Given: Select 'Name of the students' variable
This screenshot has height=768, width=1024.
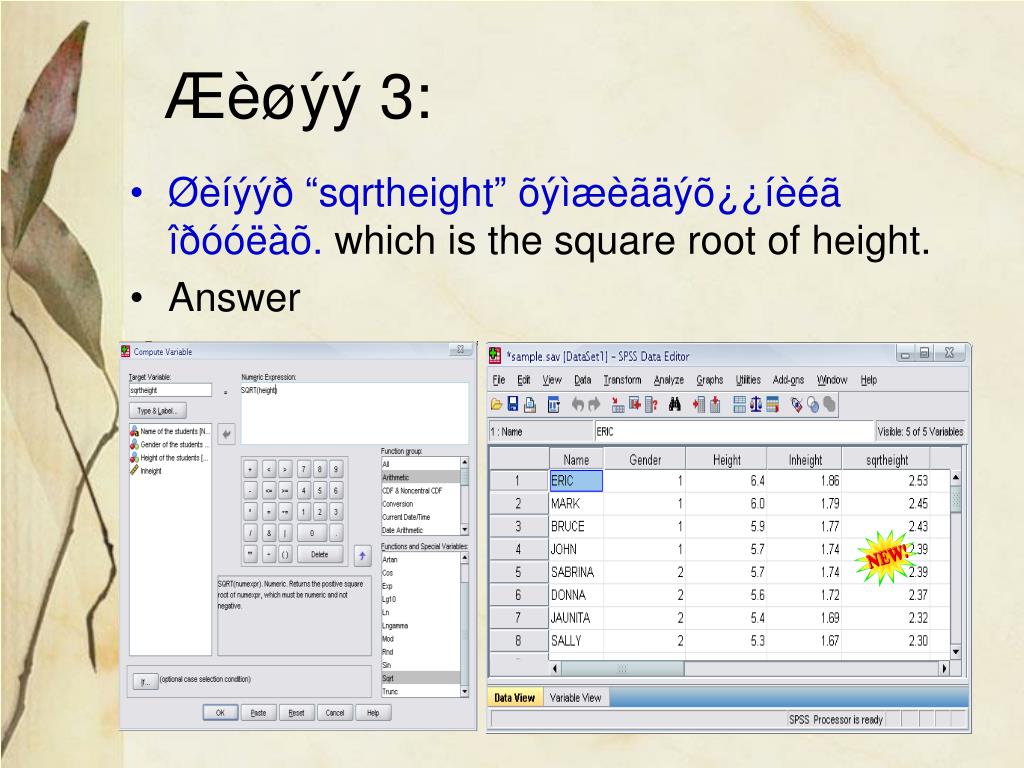Looking at the screenshot, I should (x=170, y=431).
